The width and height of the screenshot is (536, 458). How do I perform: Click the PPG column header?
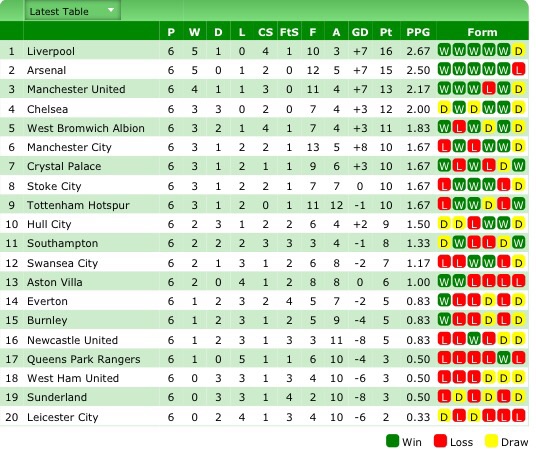click(x=418, y=32)
